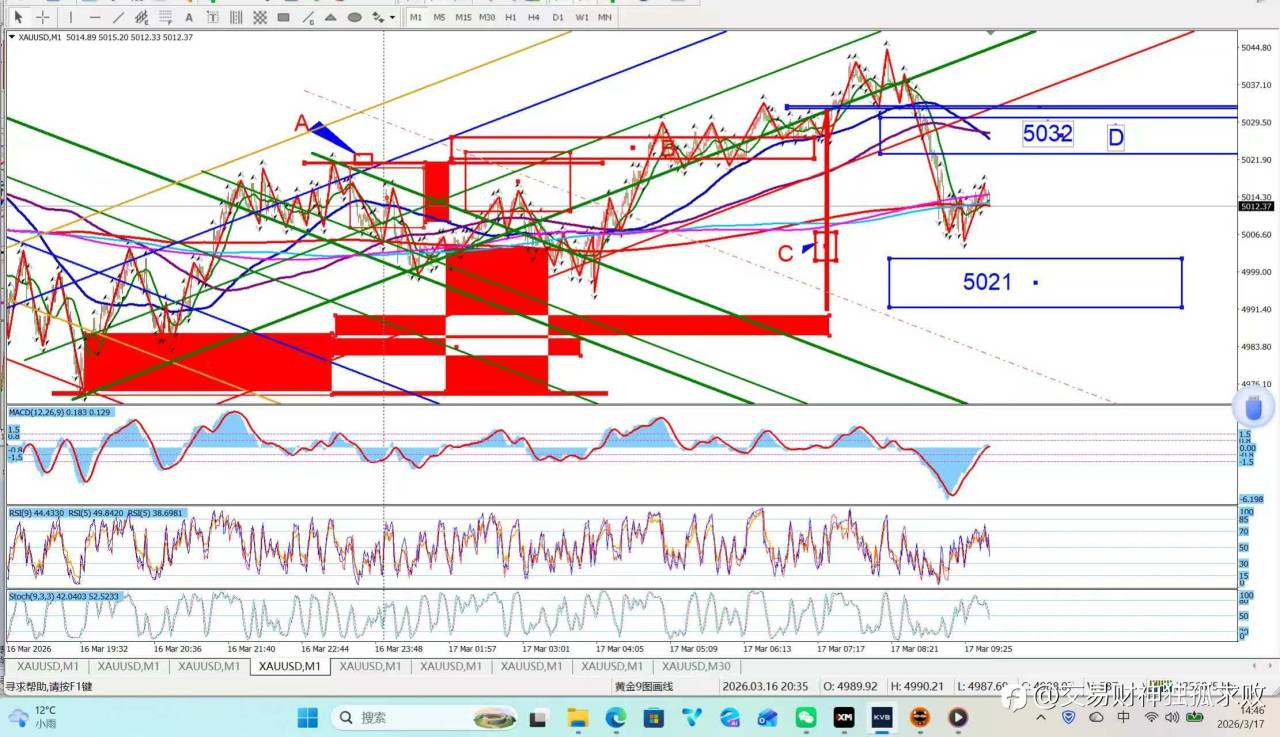This screenshot has width=1280, height=737.
Task: Switch chart to MN timeframe
Action: (x=605, y=17)
